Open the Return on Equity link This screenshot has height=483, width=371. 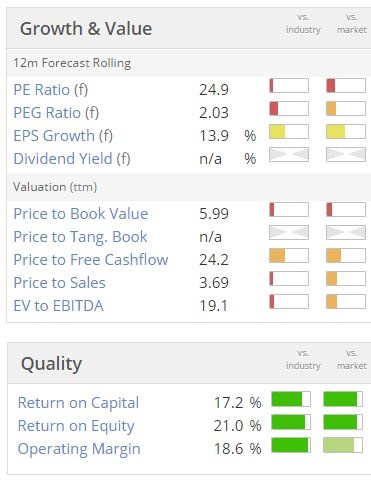click(x=76, y=426)
